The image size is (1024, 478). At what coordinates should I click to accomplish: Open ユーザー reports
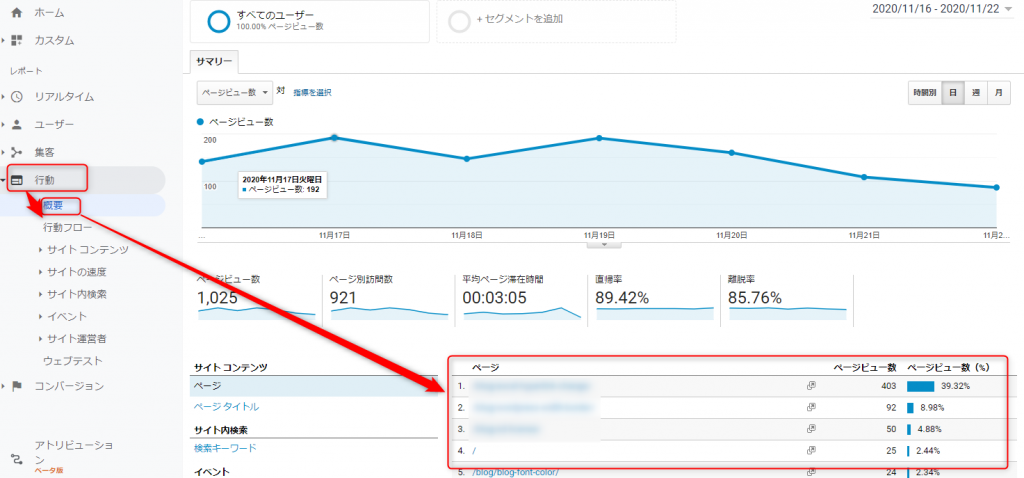(x=54, y=124)
